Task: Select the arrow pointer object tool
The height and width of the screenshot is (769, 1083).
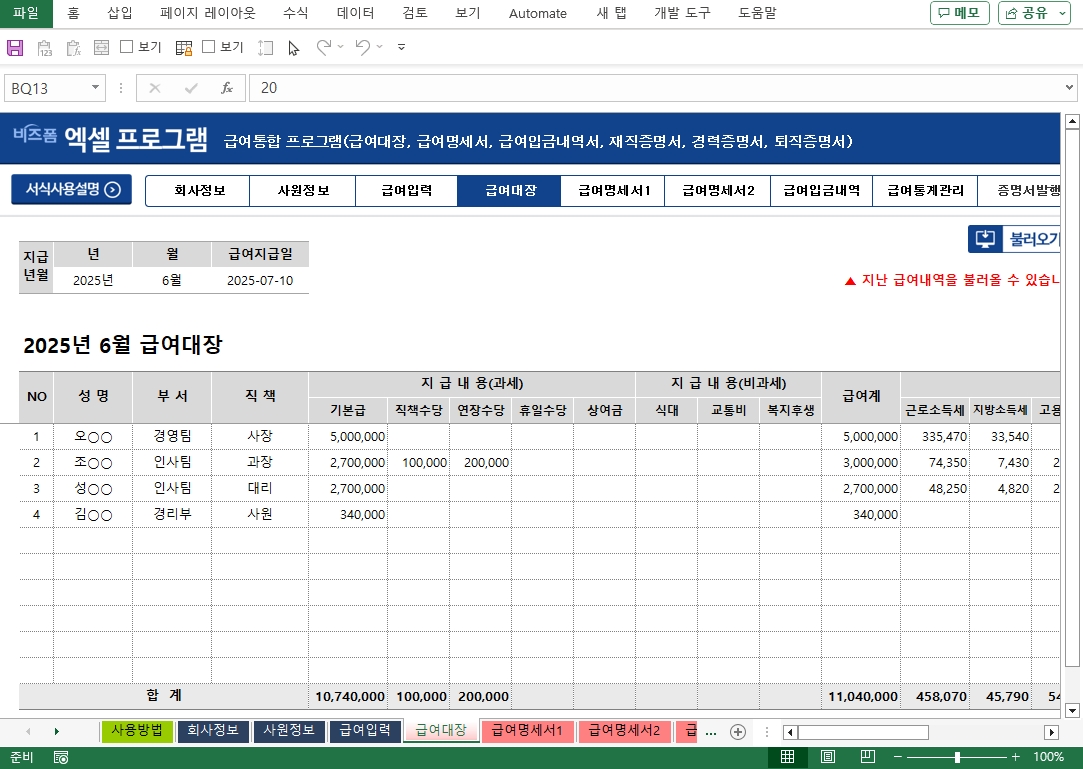Action: 294,47
